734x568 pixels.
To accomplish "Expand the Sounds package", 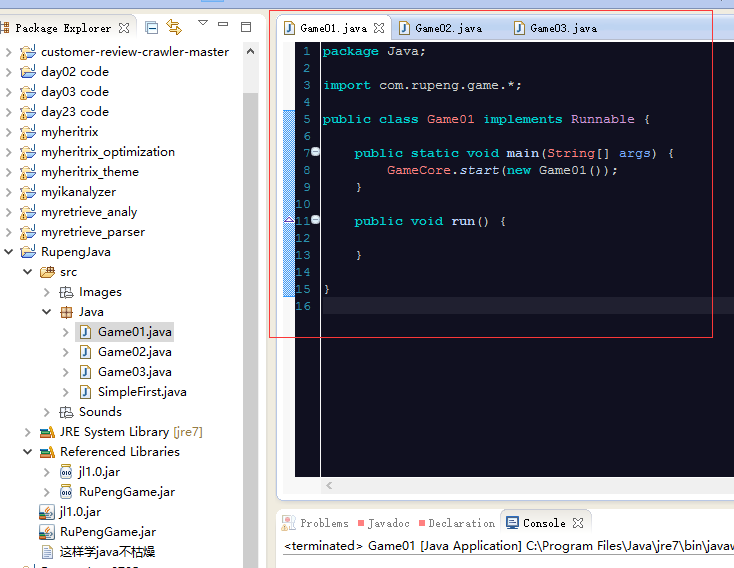I will pos(46,412).
